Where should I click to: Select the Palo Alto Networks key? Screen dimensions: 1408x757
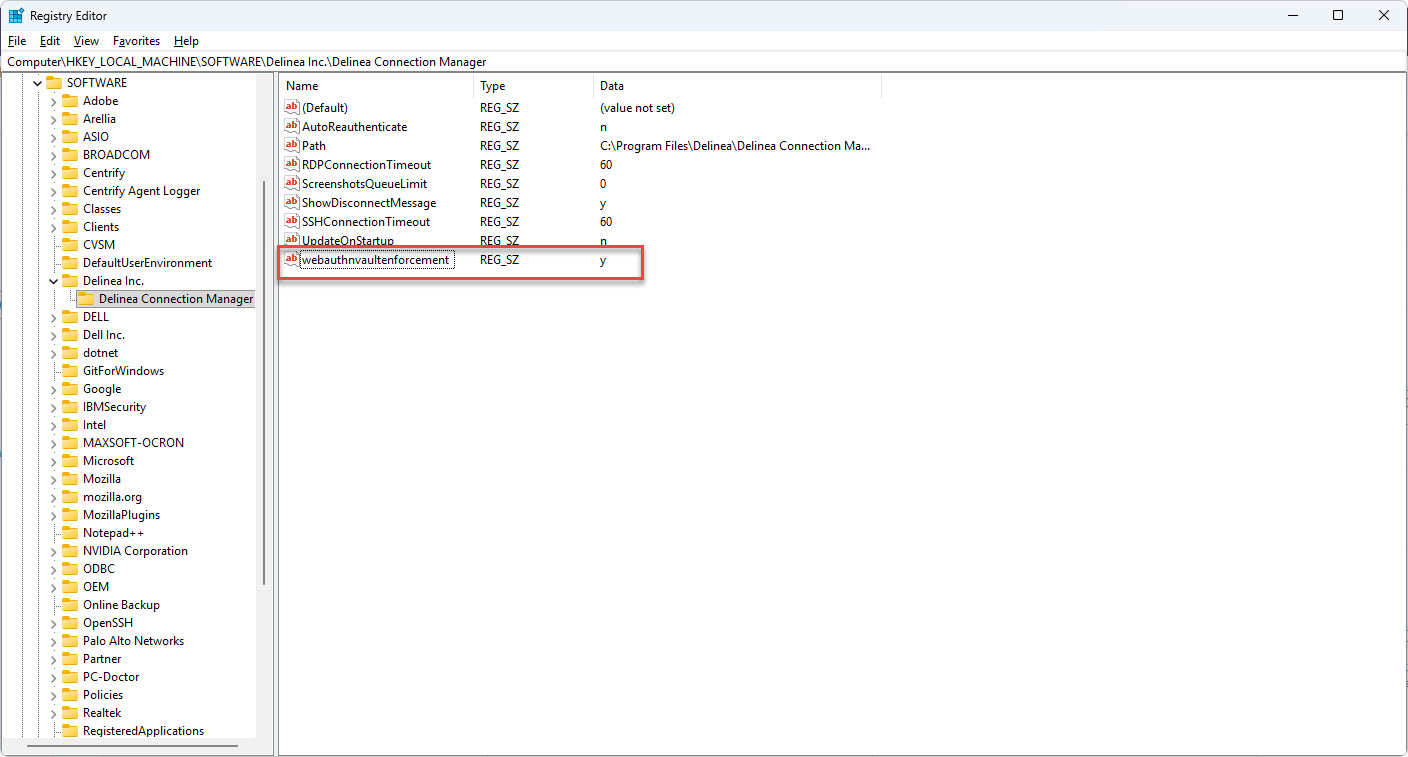133,641
